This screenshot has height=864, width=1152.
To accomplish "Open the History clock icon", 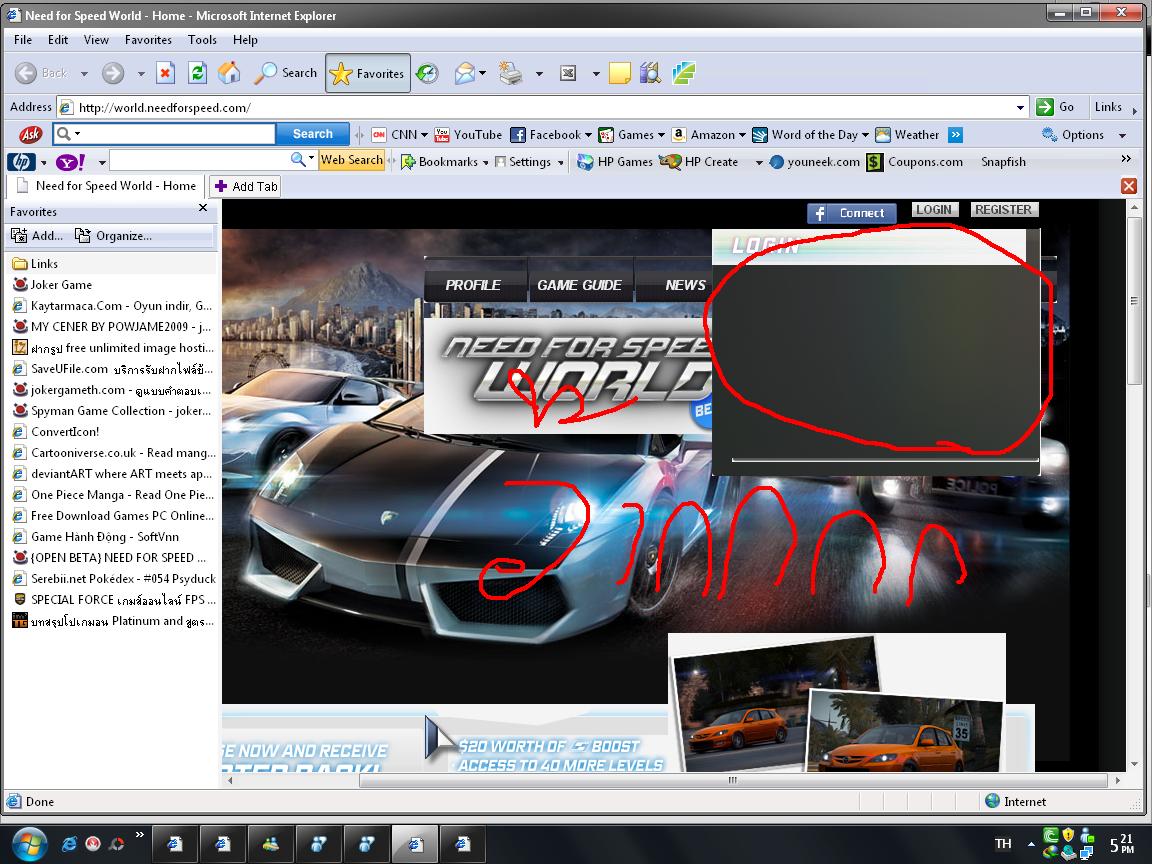I will (428, 73).
